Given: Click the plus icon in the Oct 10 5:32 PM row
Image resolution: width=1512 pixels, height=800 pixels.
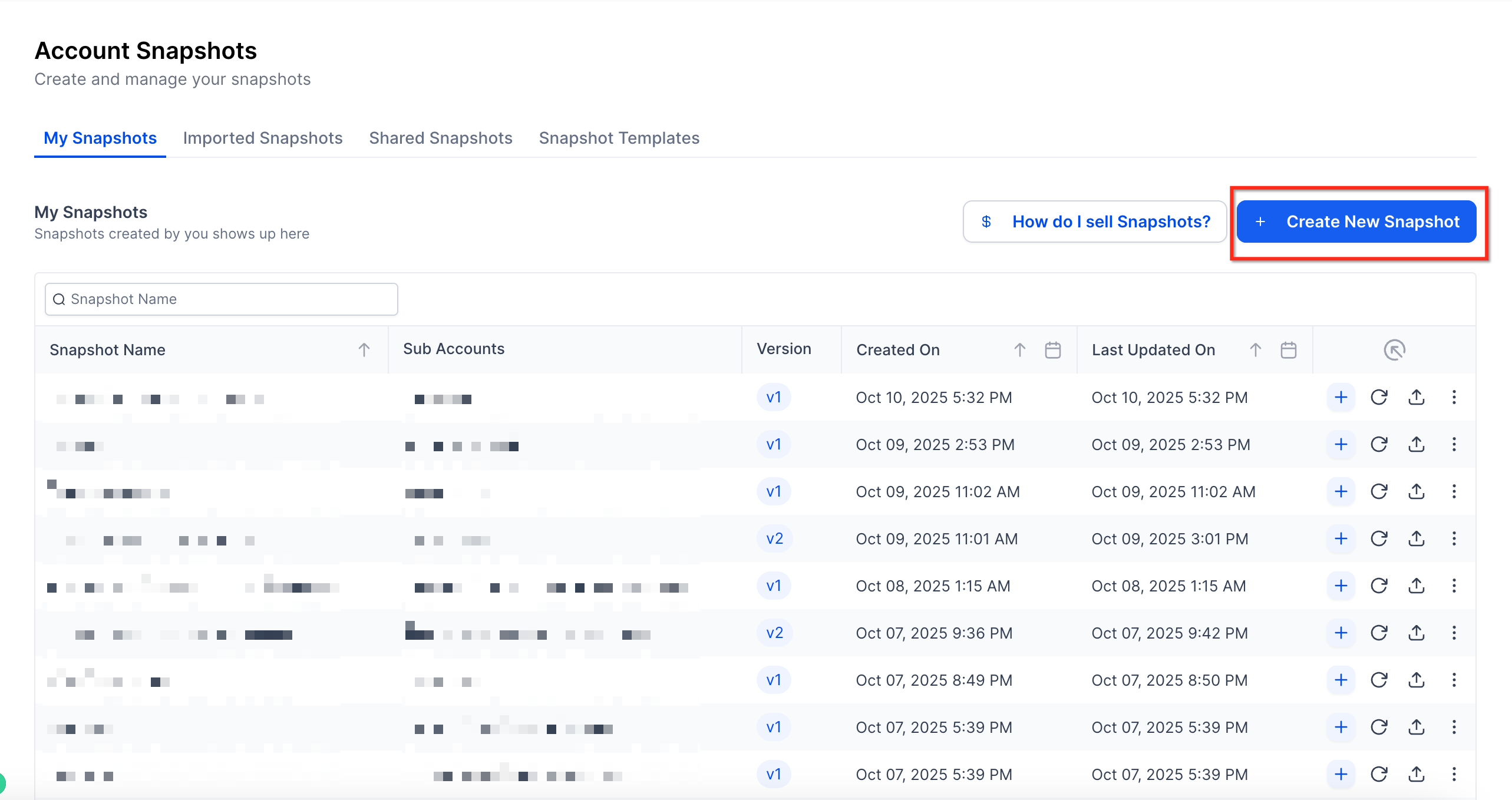Looking at the screenshot, I should pyautogui.click(x=1341, y=398).
